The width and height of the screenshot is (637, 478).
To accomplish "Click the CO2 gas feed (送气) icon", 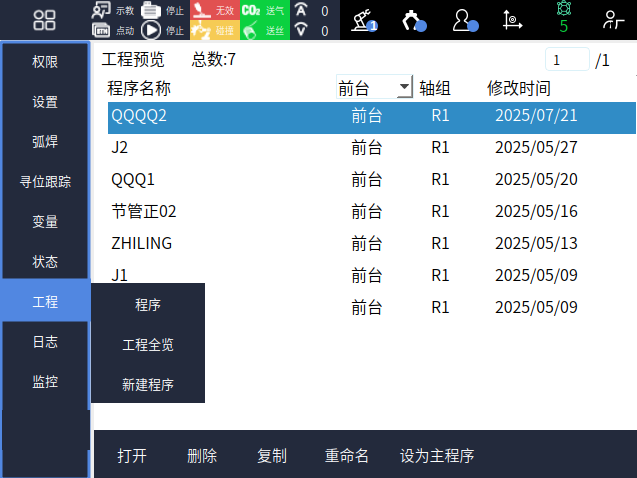I will [x=251, y=11].
